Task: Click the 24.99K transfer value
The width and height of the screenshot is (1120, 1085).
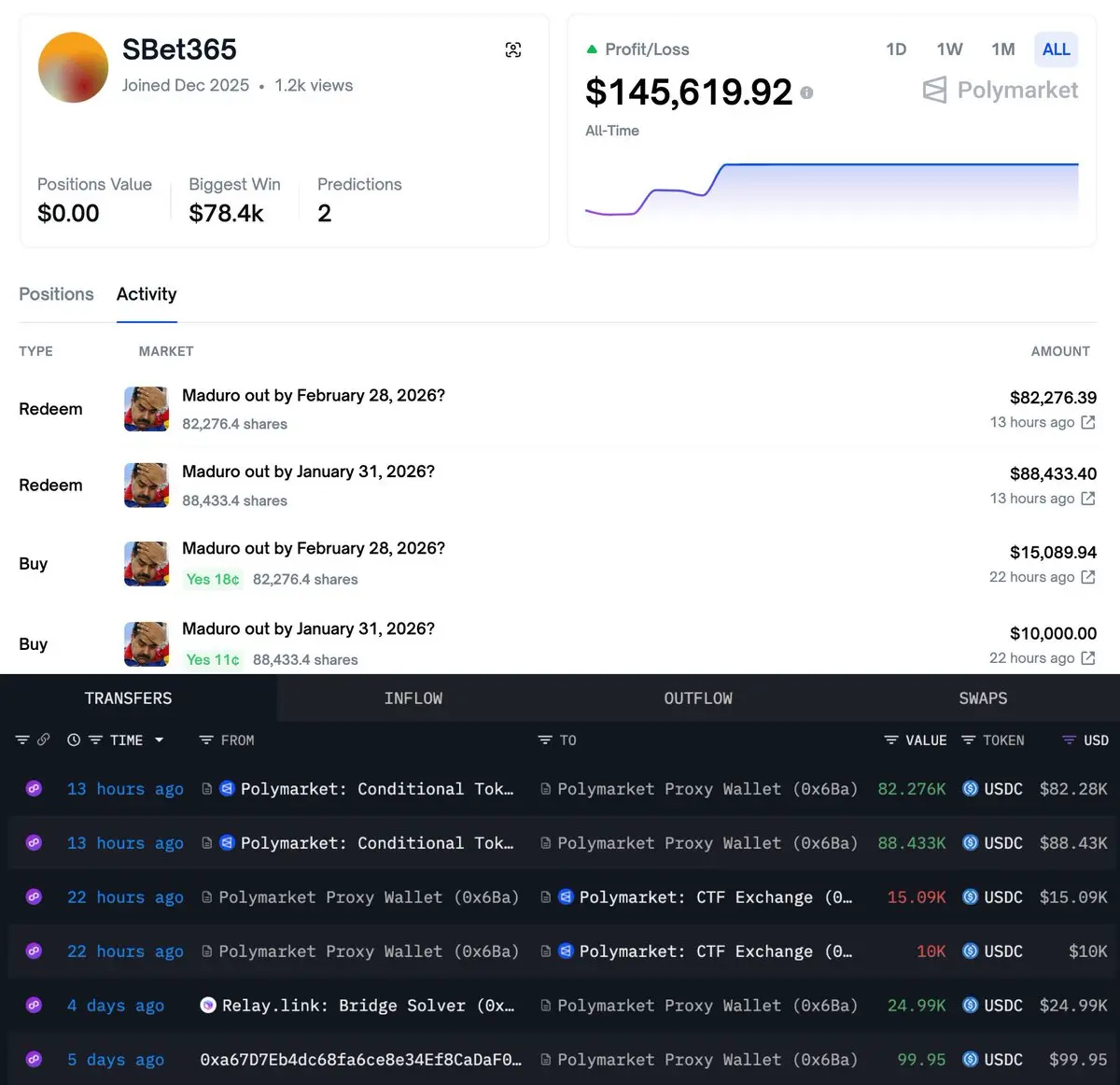Action: pyautogui.click(x=917, y=1006)
